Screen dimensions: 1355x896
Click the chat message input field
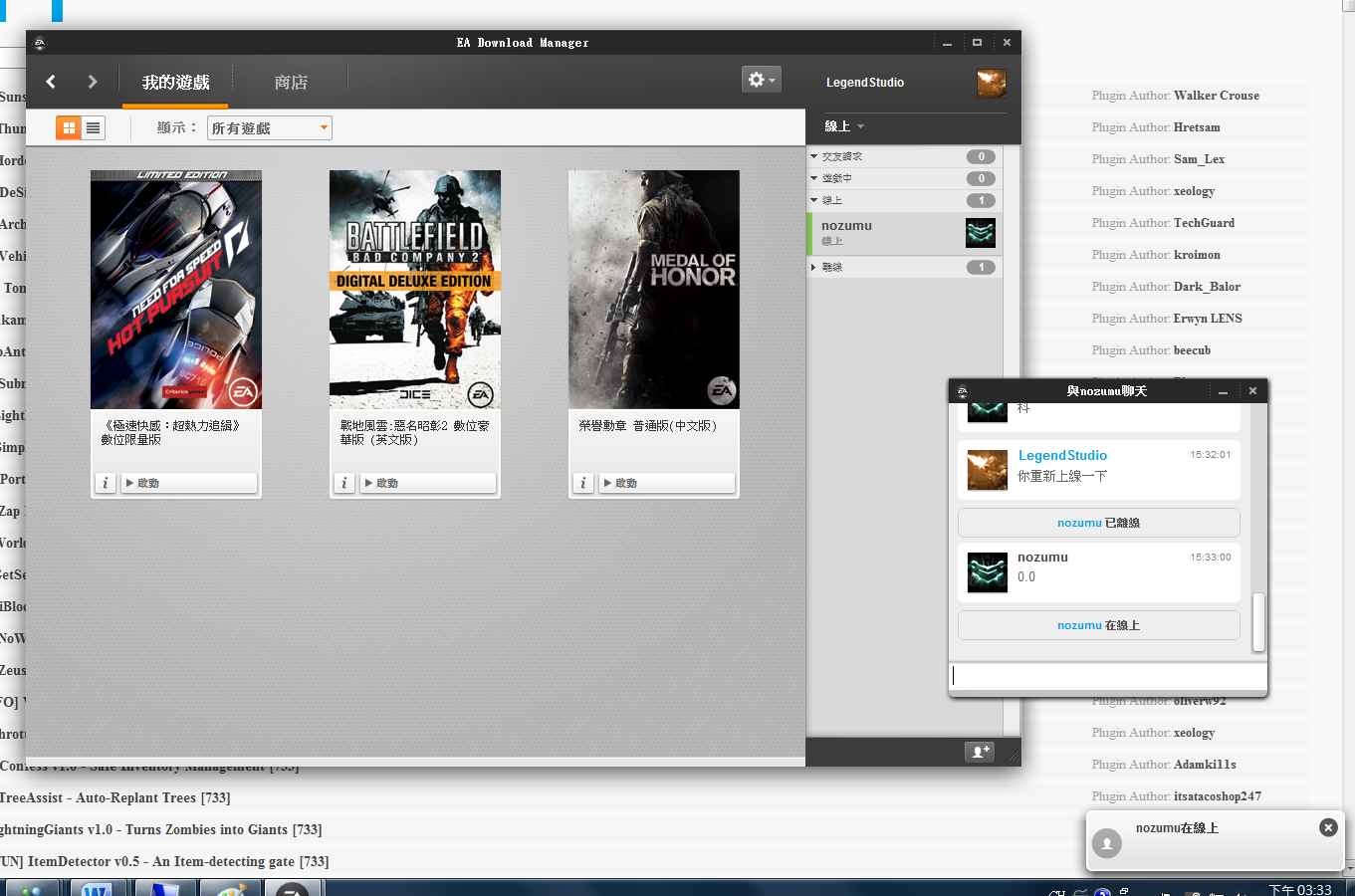click(1107, 676)
